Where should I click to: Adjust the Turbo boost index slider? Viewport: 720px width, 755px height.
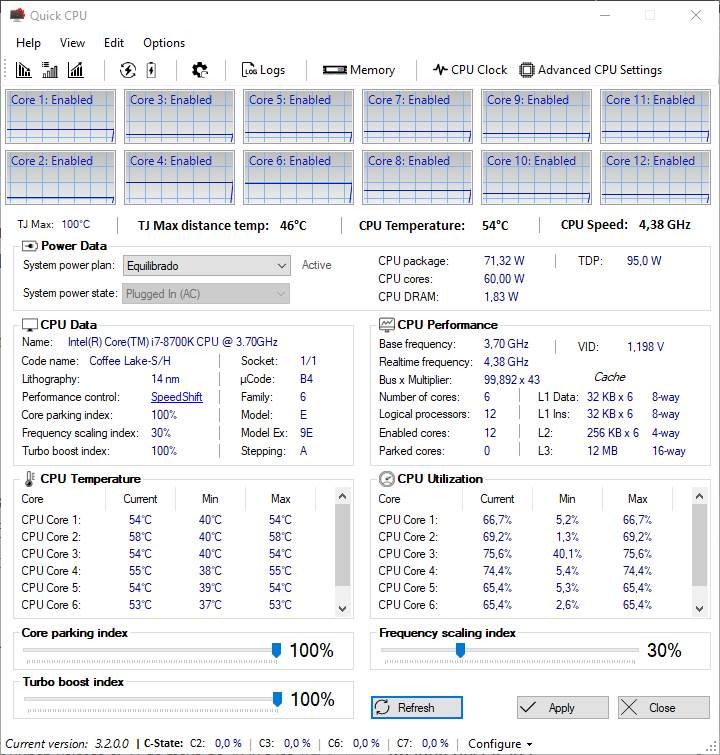277,699
